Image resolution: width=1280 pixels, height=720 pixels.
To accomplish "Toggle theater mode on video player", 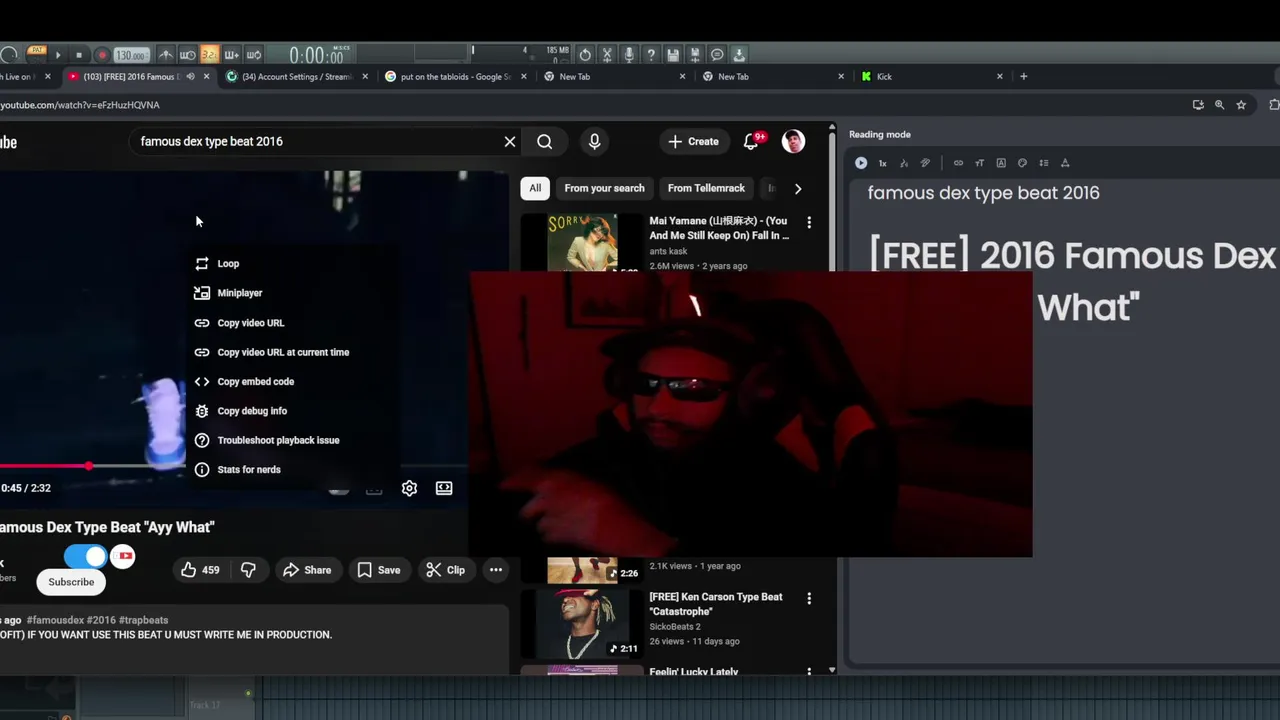I will [x=444, y=488].
